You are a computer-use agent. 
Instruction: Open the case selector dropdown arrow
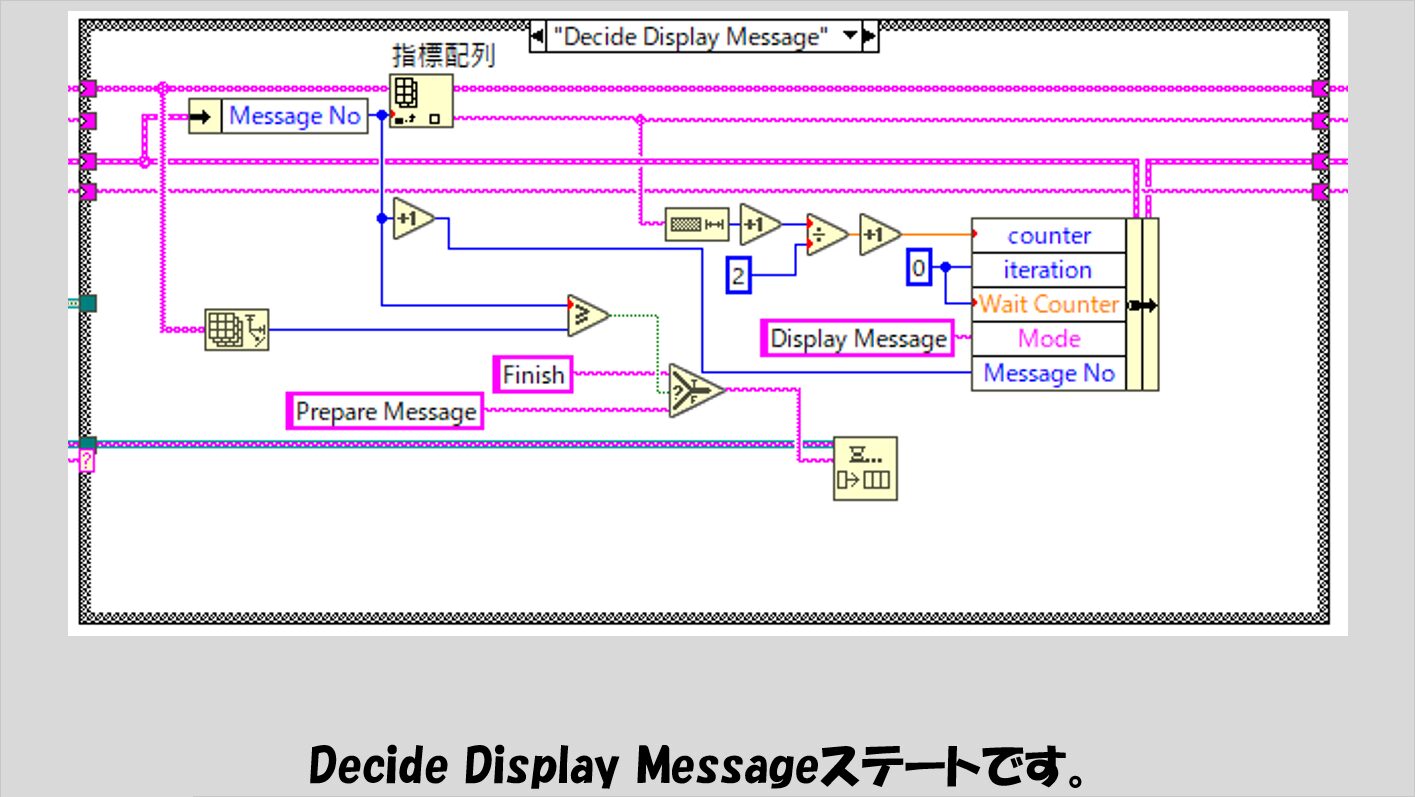pos(850,37)
